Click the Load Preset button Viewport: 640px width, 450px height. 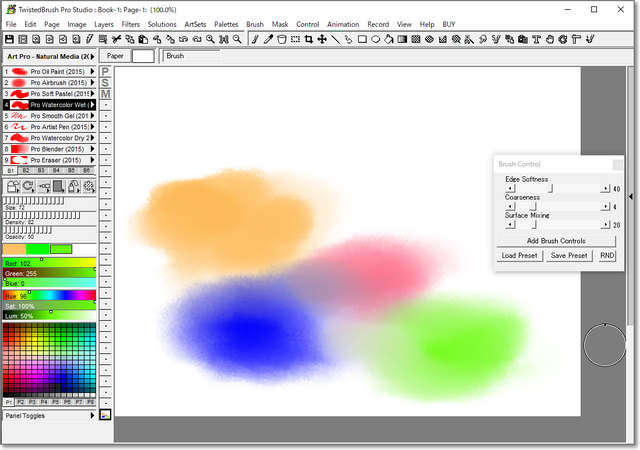[520, 256]
